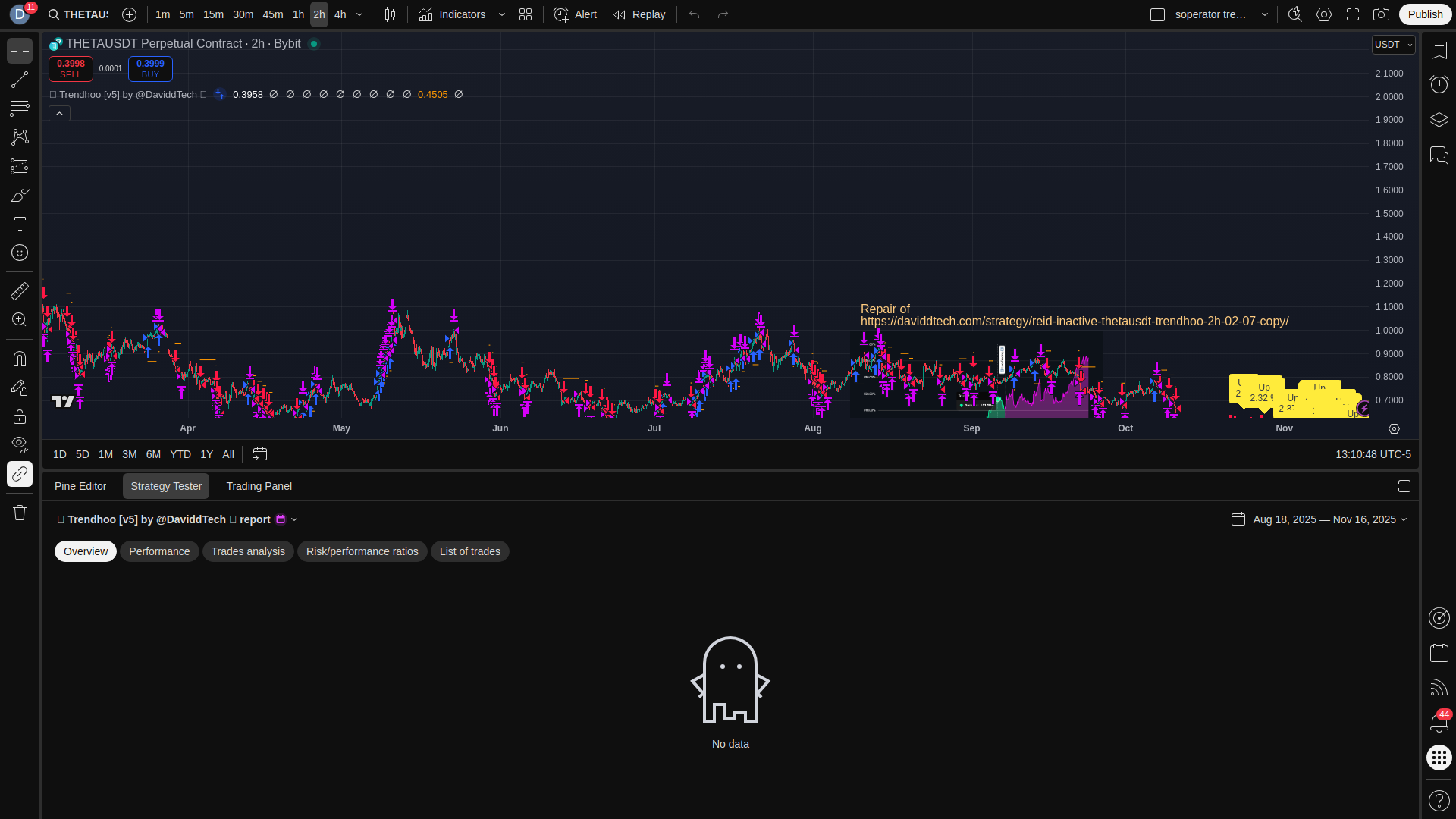Image resolution: width=1456 pixels, height=819 pixels.
Task: Click the Replay button
Action: (x=639, y=14)
